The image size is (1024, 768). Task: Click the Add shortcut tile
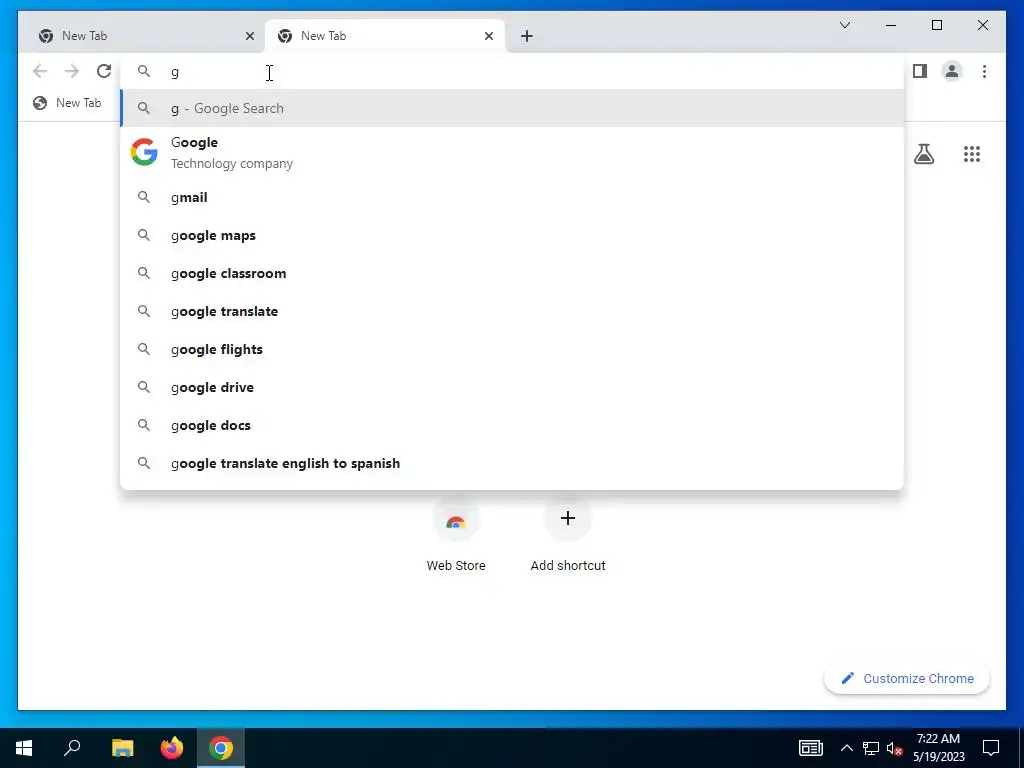568,536
